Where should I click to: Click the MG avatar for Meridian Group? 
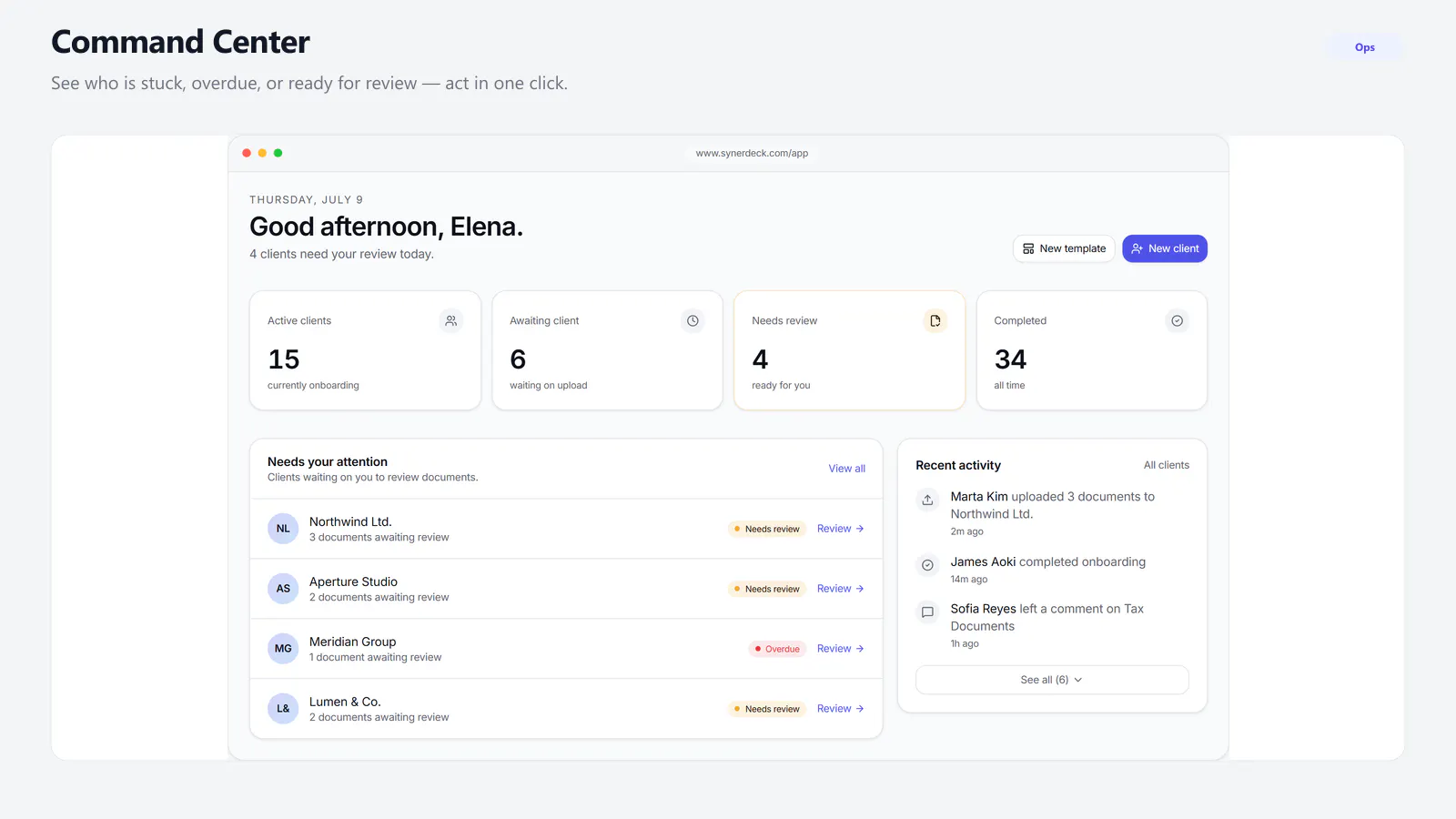283,649
